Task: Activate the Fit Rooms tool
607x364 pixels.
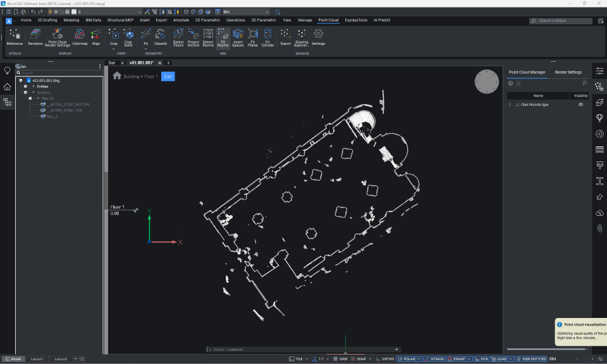Action: pyautogui.click(x=223, y=38)
